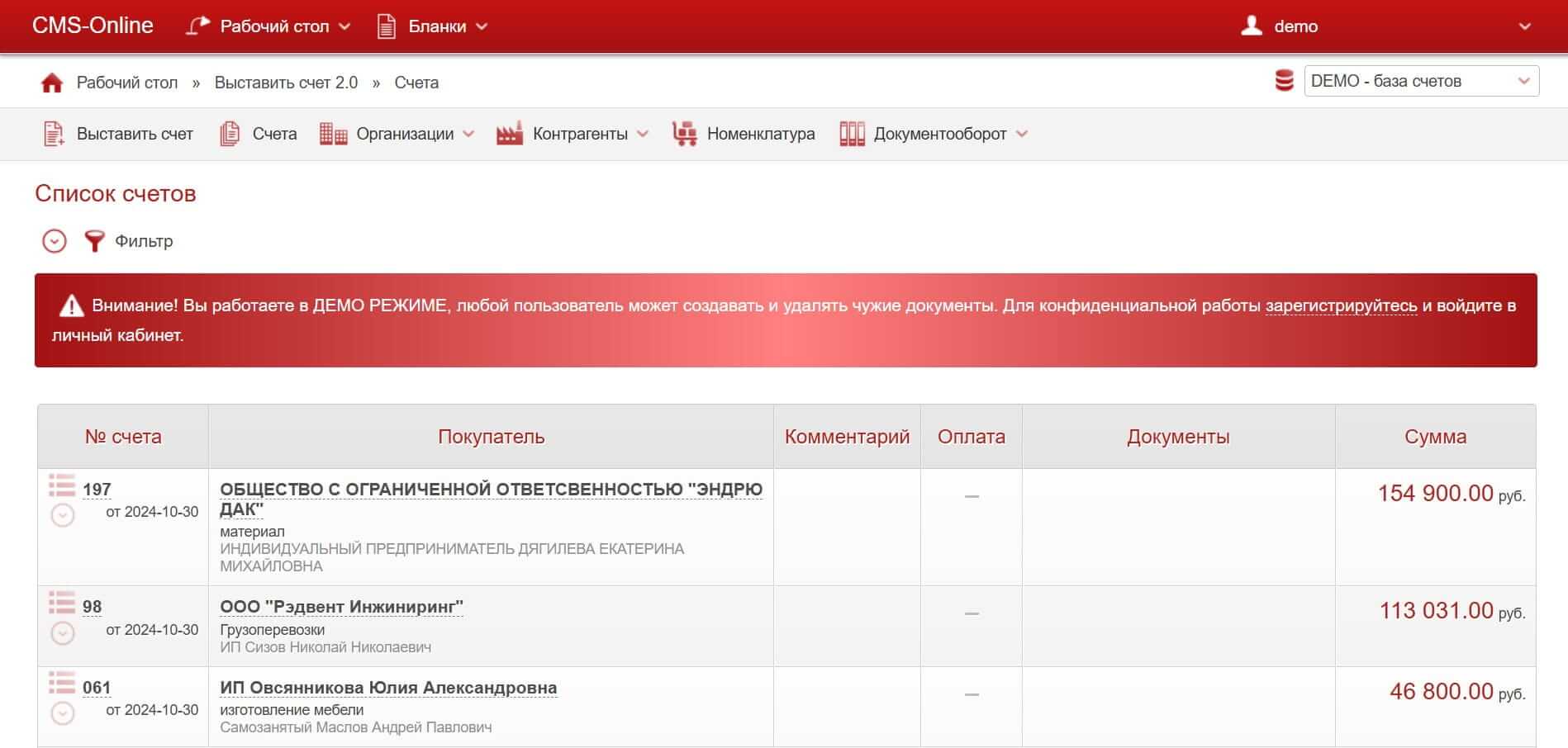Click the Комментарий column header
This screenshot has height=748, width=1568.
point(847,437)
